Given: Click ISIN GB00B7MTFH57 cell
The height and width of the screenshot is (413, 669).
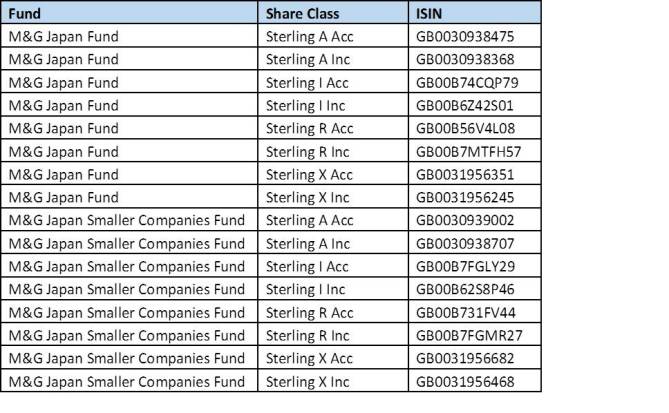Looking at the screenshot, I should point(474,151).
